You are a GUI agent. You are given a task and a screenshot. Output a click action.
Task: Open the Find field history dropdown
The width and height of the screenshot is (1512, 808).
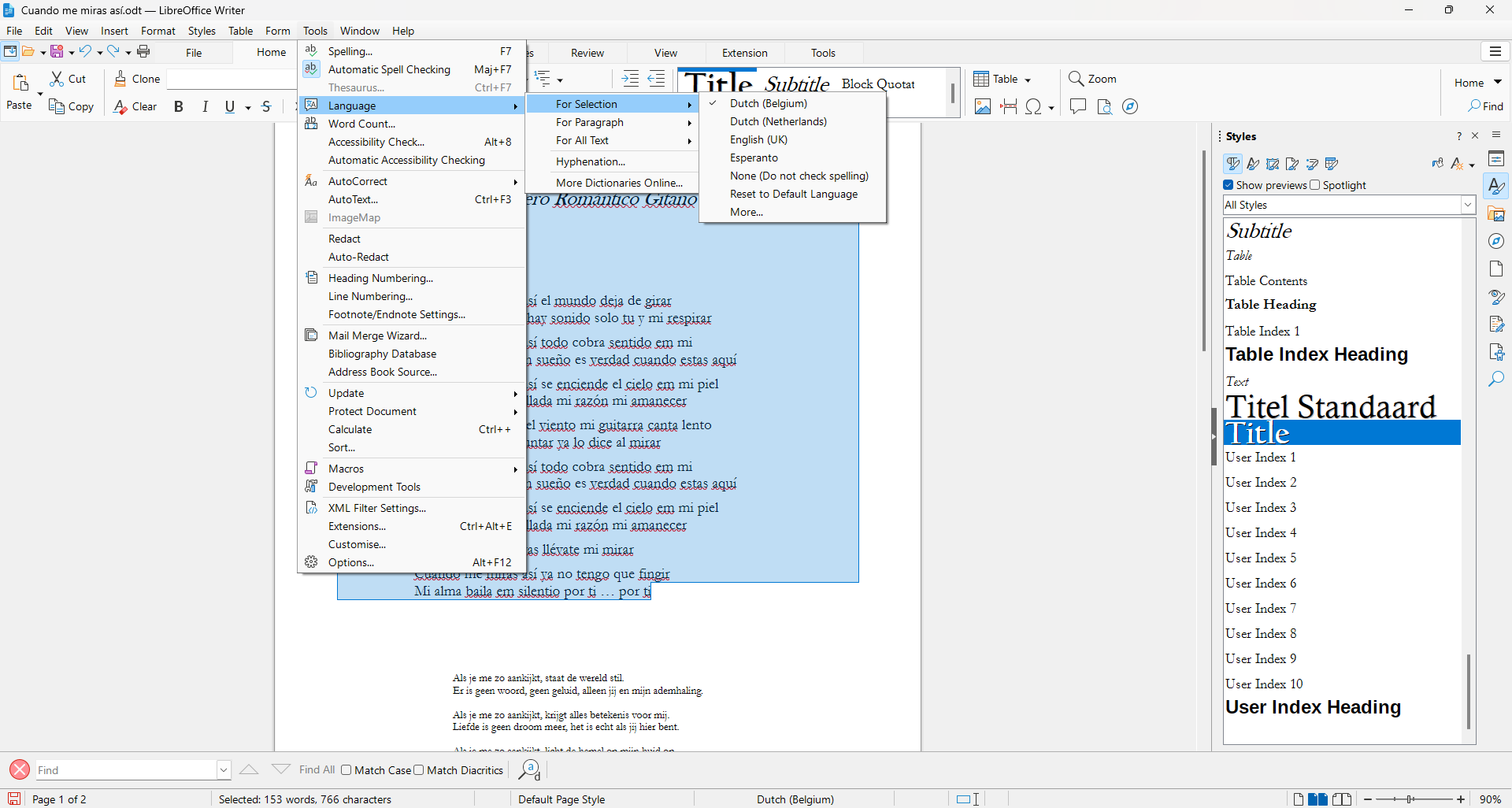pos(224,770)
